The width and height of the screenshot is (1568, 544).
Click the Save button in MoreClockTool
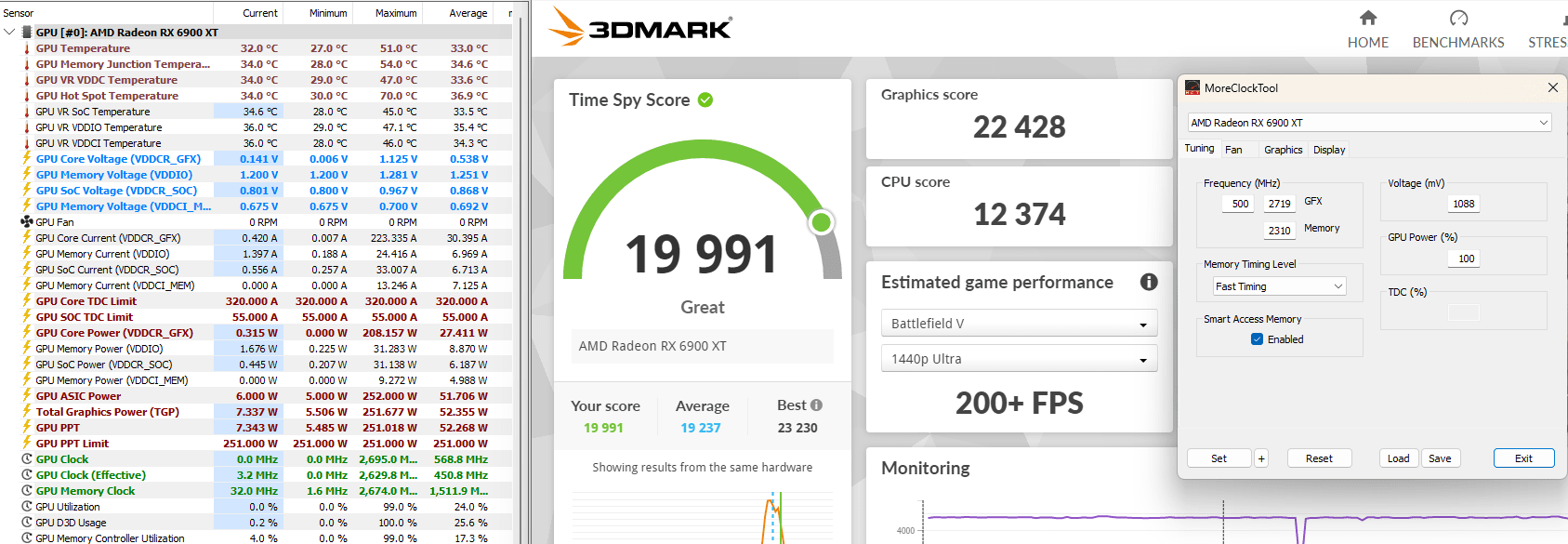(x=1440, y=458)
